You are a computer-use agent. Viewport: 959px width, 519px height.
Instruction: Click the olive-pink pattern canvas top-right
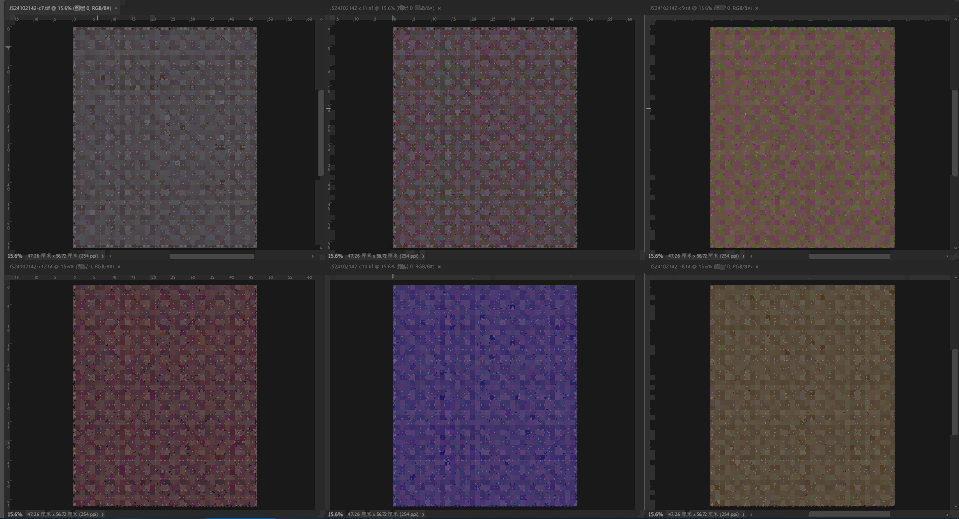pos(802,137)
